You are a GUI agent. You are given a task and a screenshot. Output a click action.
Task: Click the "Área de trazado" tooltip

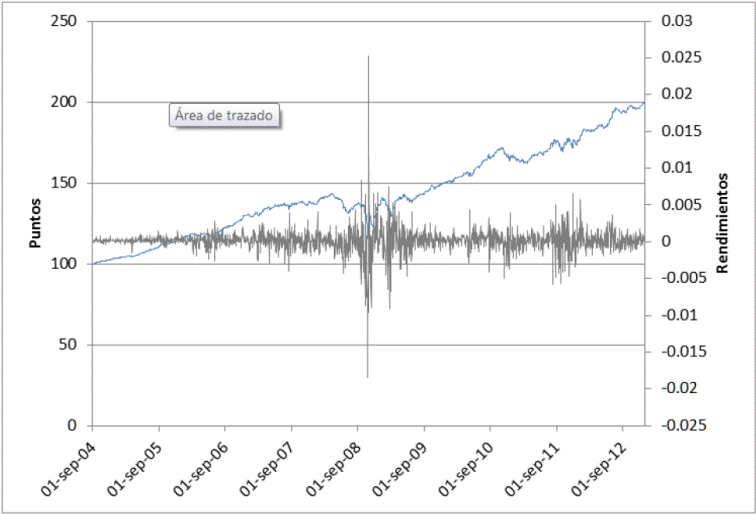[x=225, y=116]
